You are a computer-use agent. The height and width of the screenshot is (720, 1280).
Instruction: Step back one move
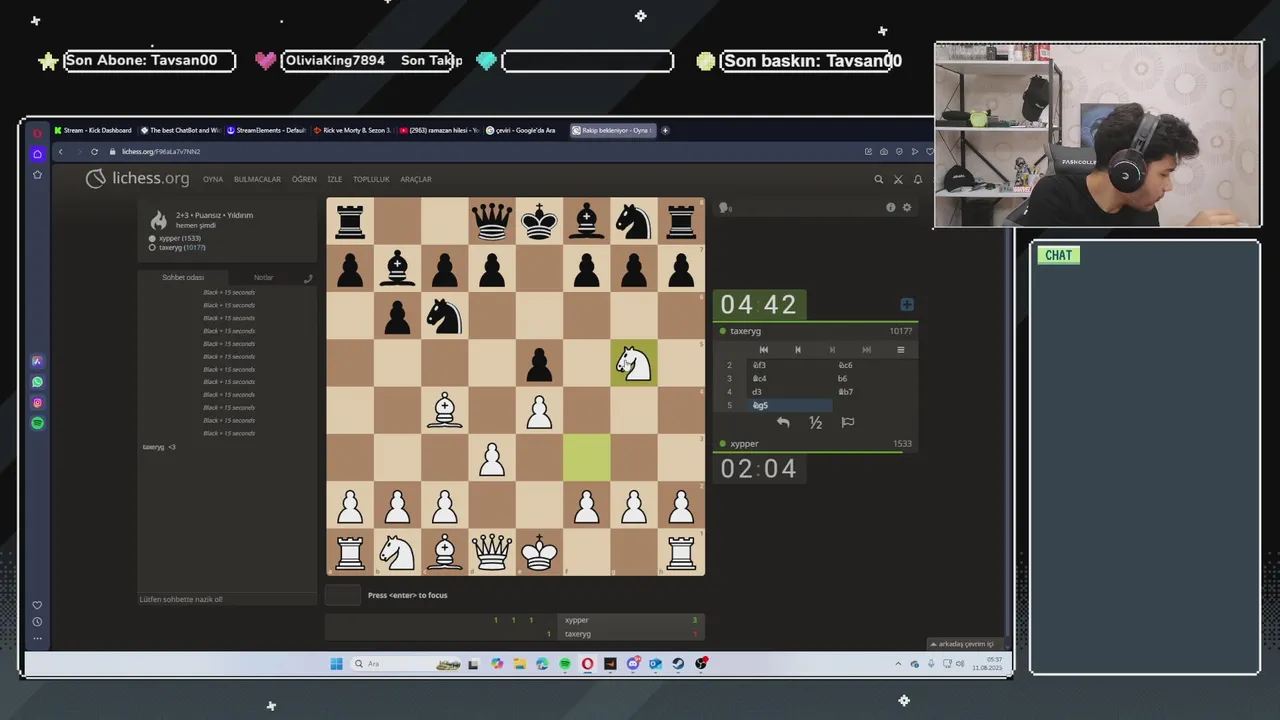click(x=798, y=349)
